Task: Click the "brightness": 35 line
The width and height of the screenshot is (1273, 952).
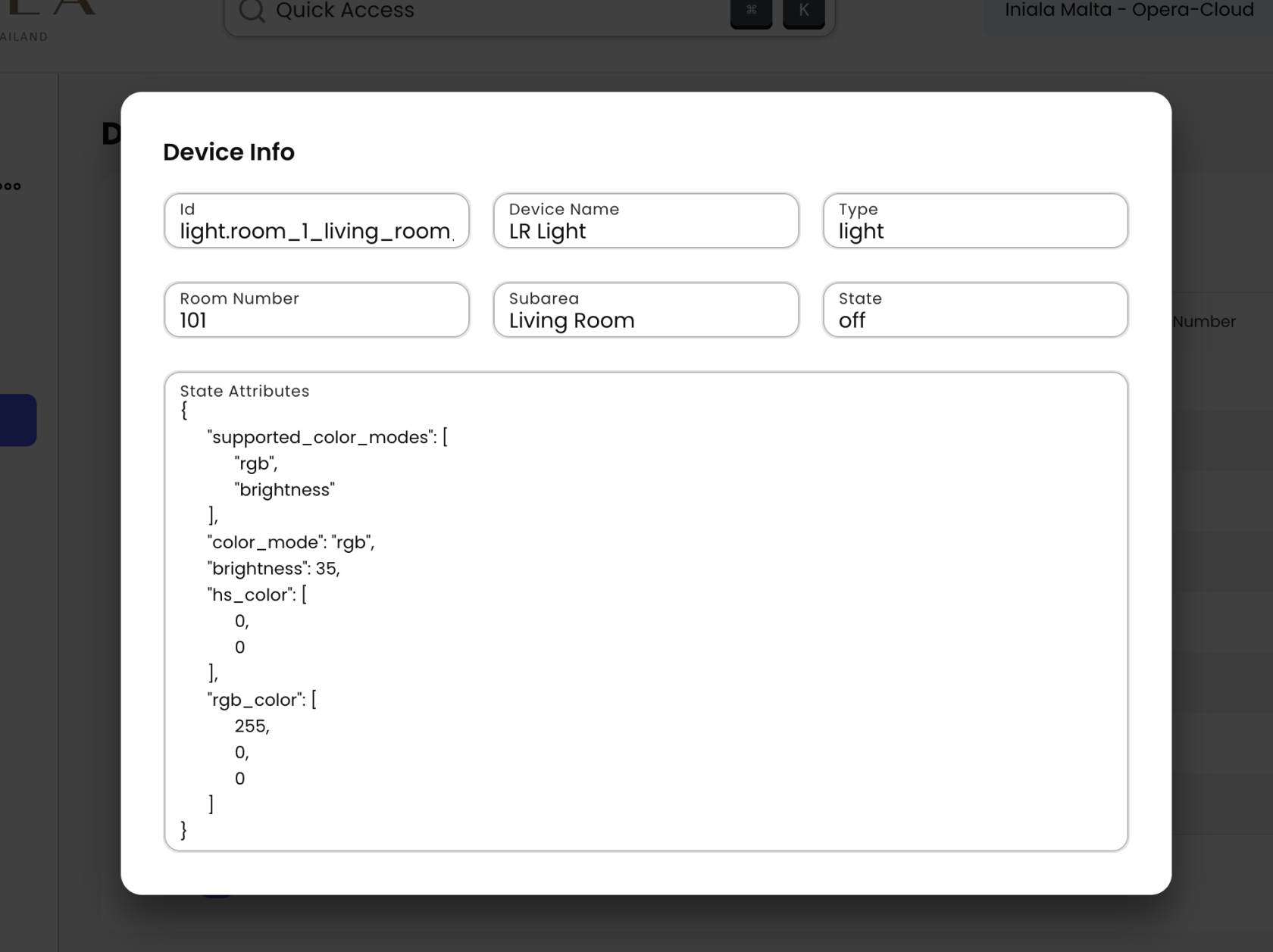Action: point(274,569)
